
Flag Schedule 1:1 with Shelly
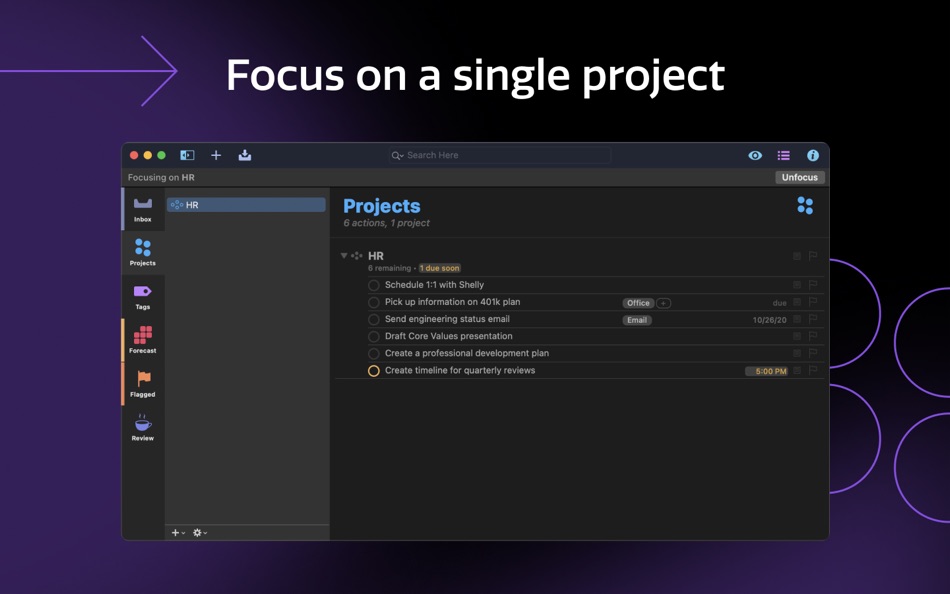coord(813,284)
